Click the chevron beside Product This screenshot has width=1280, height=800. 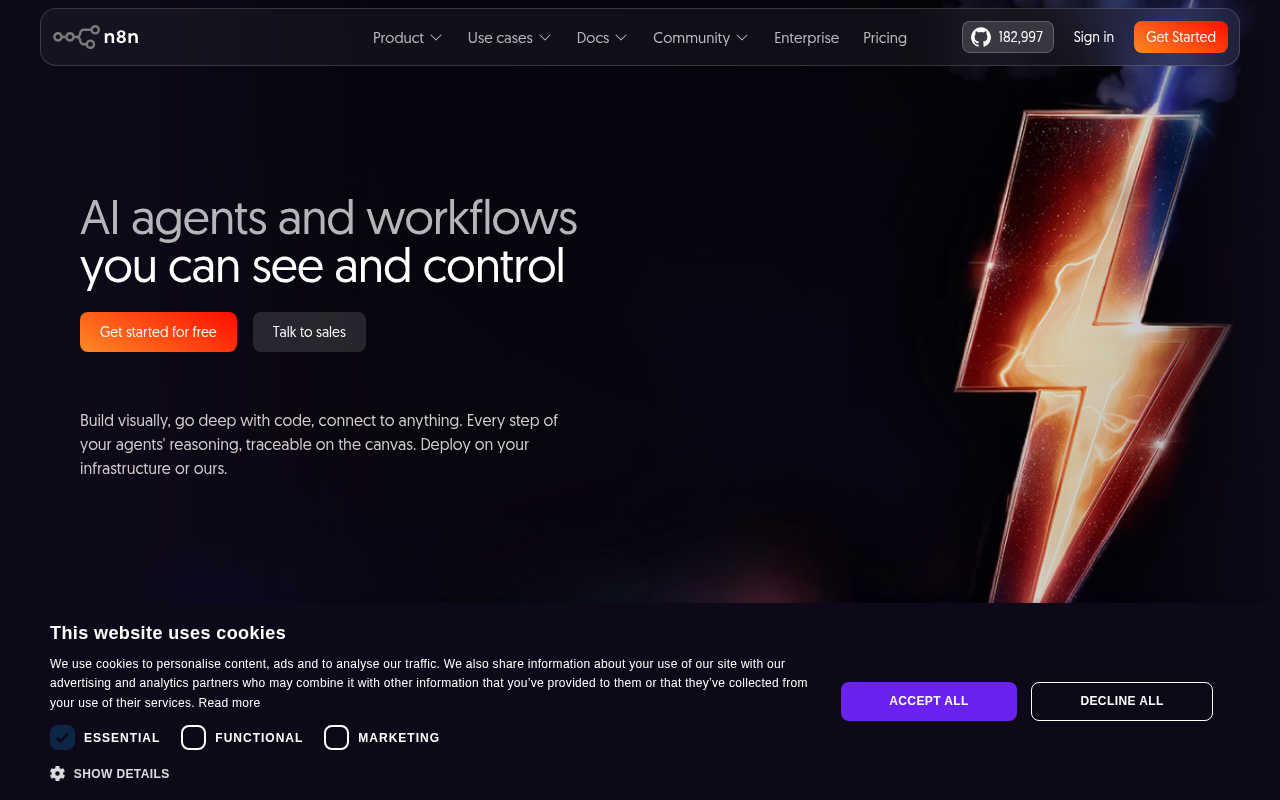point(436,37)
